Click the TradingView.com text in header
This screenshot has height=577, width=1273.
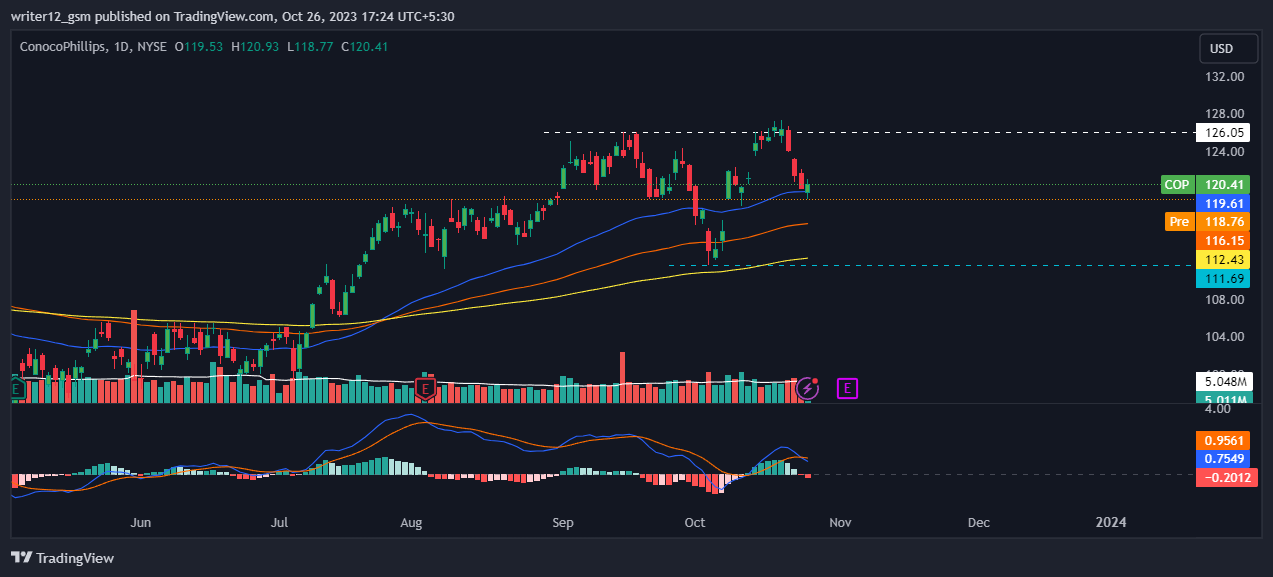226,17
